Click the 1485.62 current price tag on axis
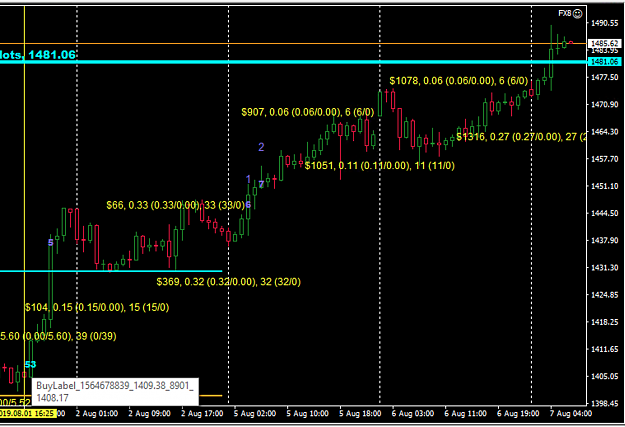The image size is (625, 427). (x=604, y=43)
